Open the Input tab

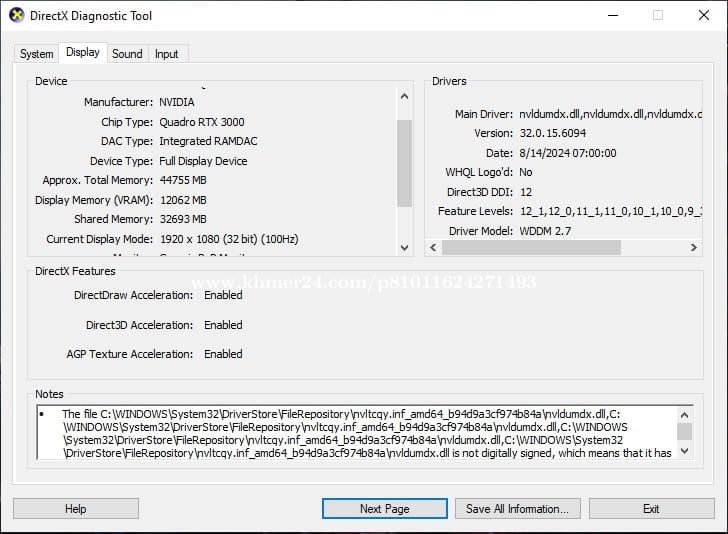point(167,54)
